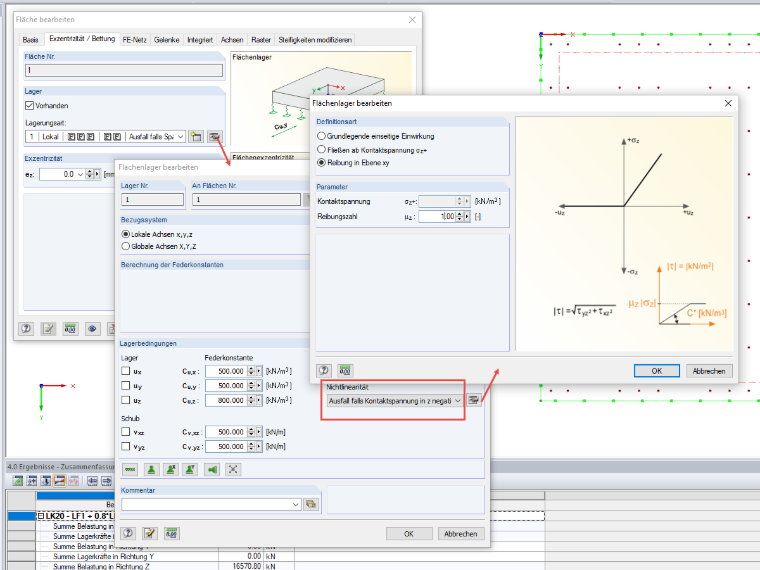
Task: Enable the ux support checkbox
Action: click(126, 371)
